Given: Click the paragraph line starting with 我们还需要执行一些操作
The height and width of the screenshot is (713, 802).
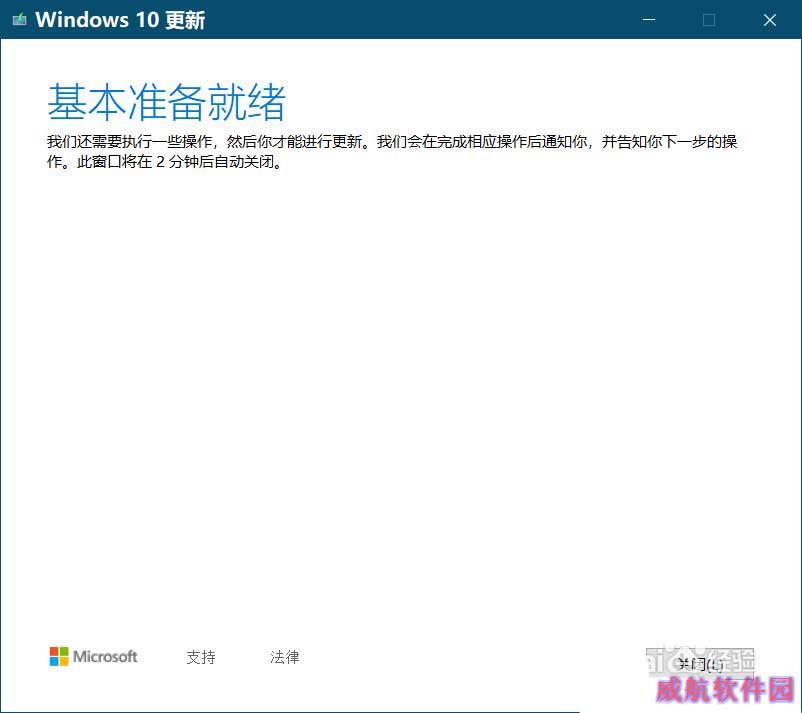Looking at the screenshot, I should tap(392, 142).
